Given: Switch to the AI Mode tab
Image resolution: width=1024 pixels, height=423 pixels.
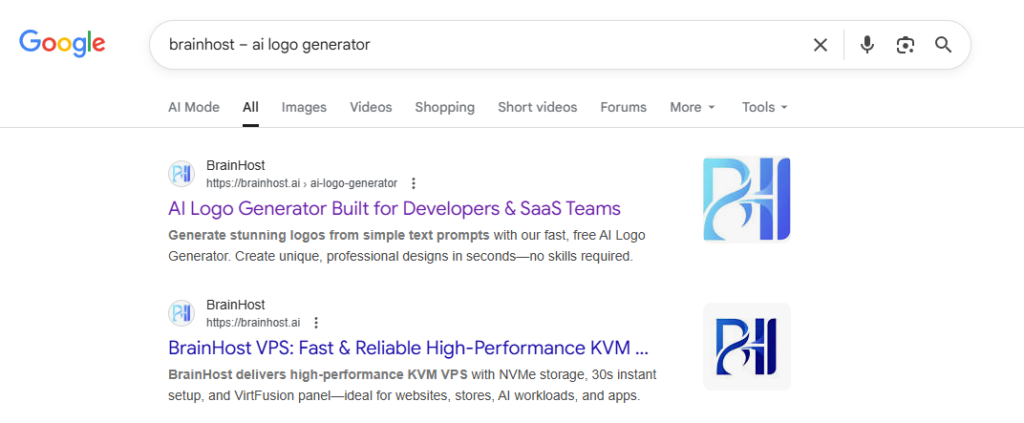Looking at the screenshot, I should [x=193, y=107].
